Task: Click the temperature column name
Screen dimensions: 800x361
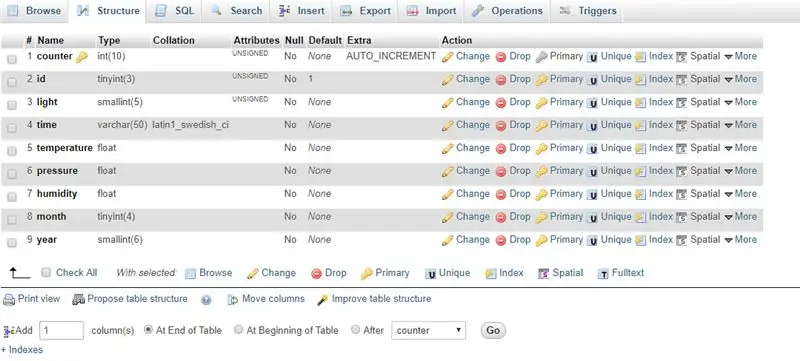Action: pyautogui.click(x=65, y=148)
